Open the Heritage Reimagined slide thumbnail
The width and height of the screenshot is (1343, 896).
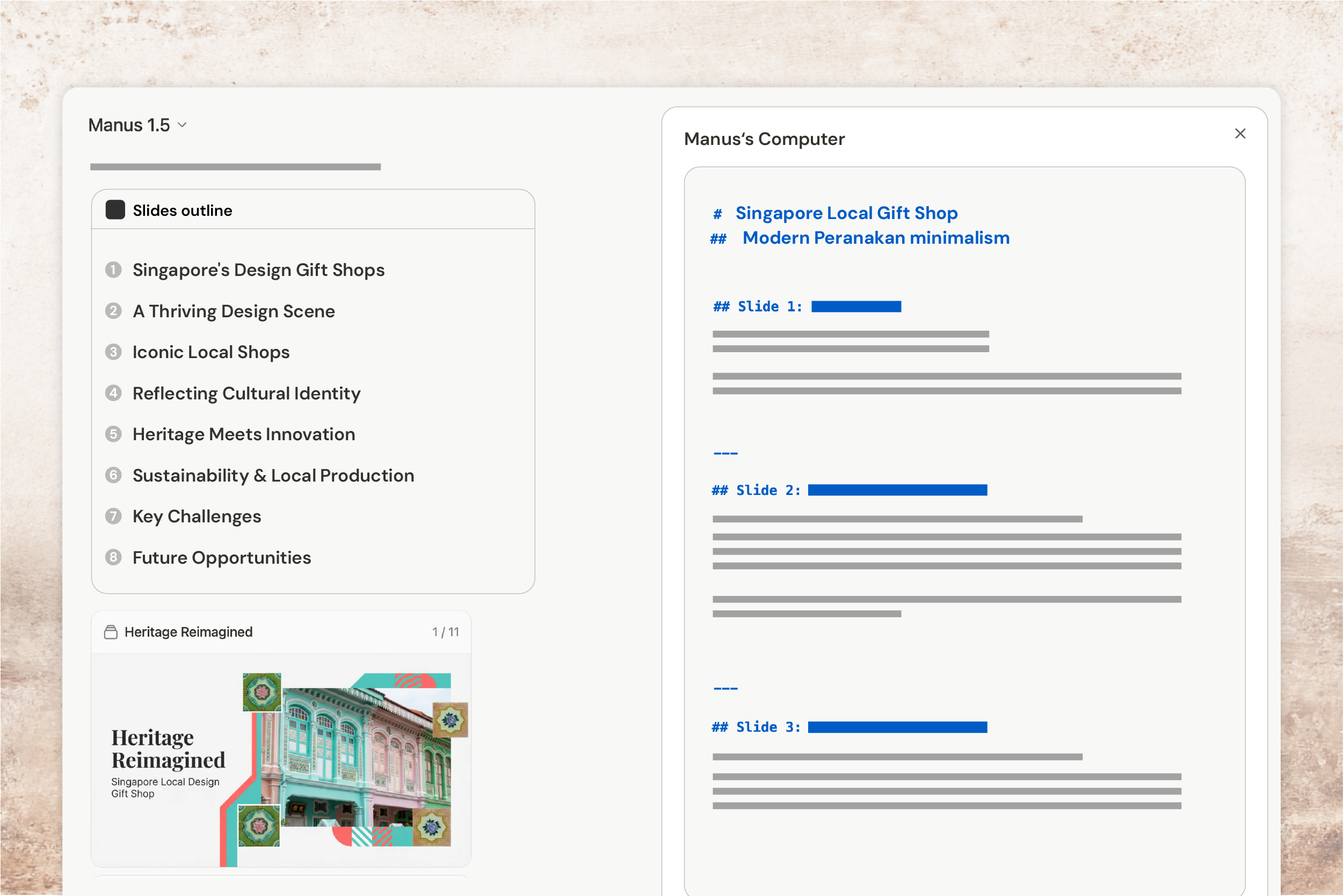281,759
